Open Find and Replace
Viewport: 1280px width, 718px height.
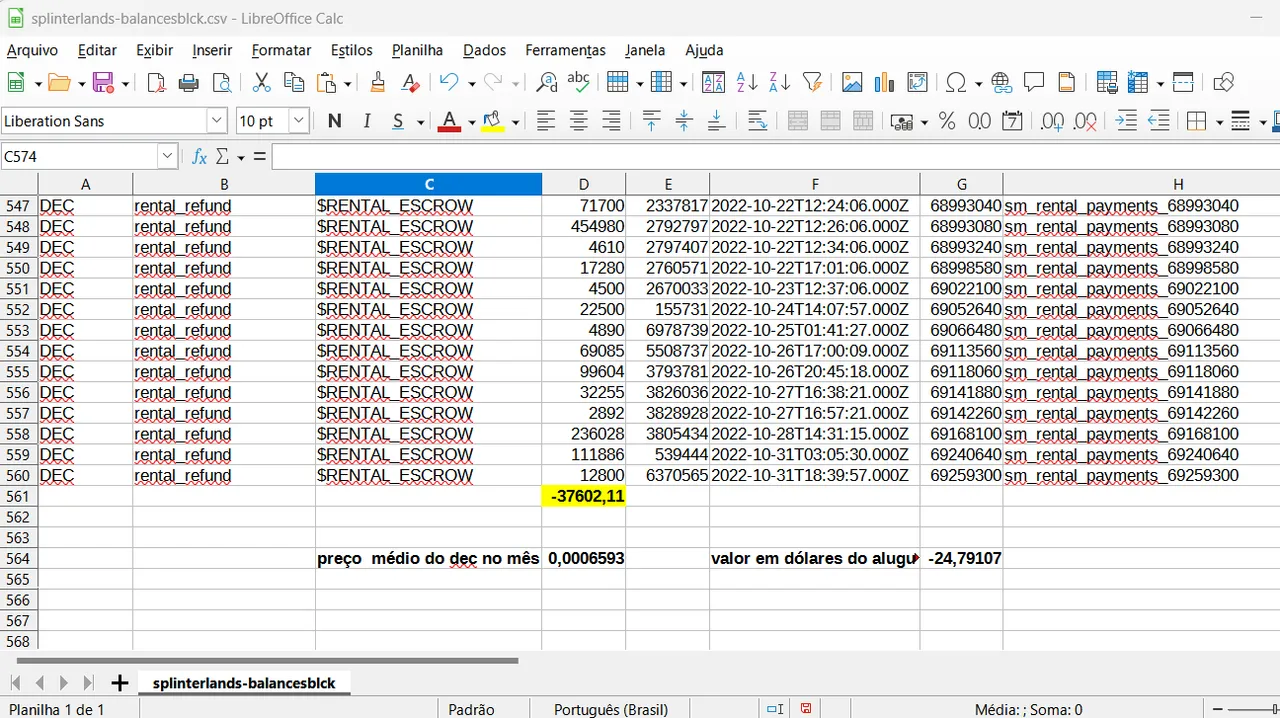click(546, 83)
